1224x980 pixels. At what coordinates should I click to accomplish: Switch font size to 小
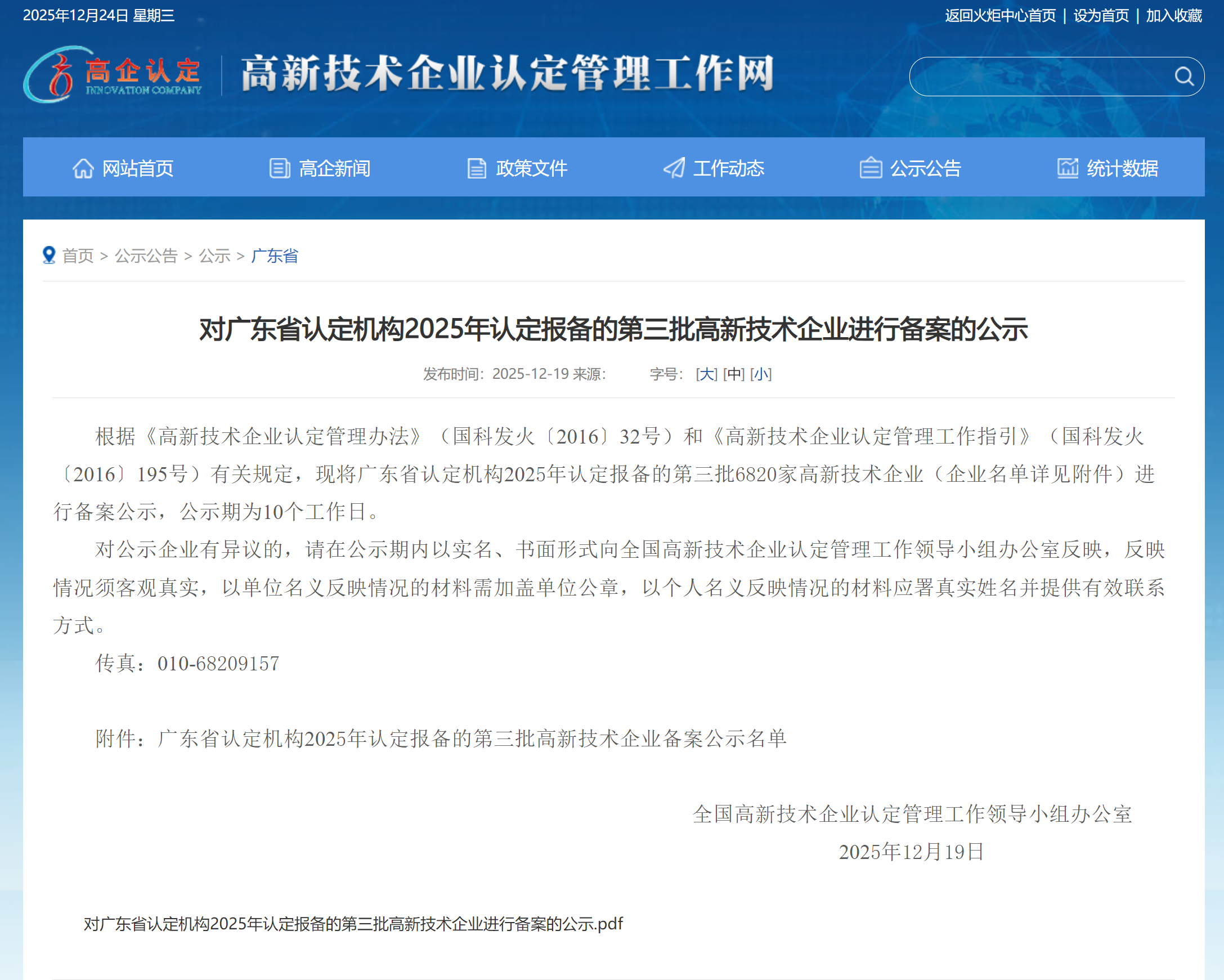[761, 374]
